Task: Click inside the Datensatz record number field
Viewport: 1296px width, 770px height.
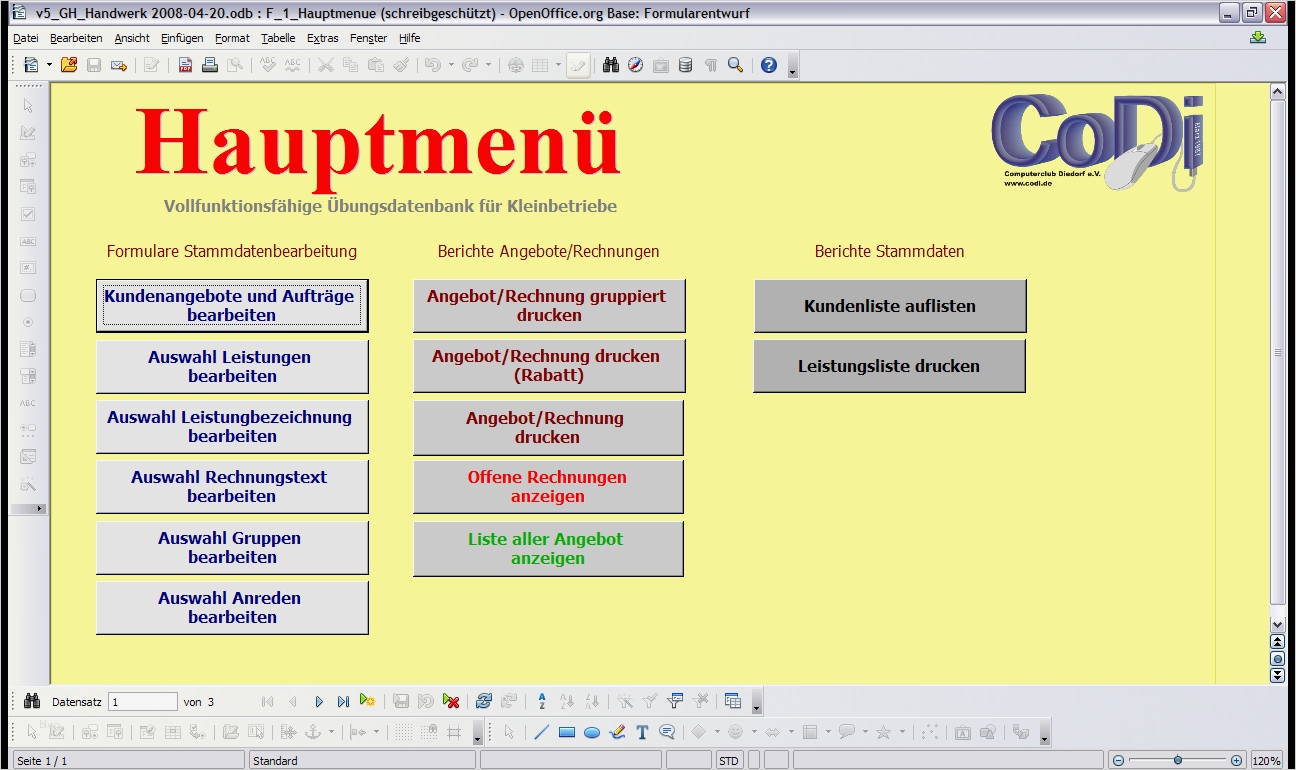Action: click(x=142, y=701)
